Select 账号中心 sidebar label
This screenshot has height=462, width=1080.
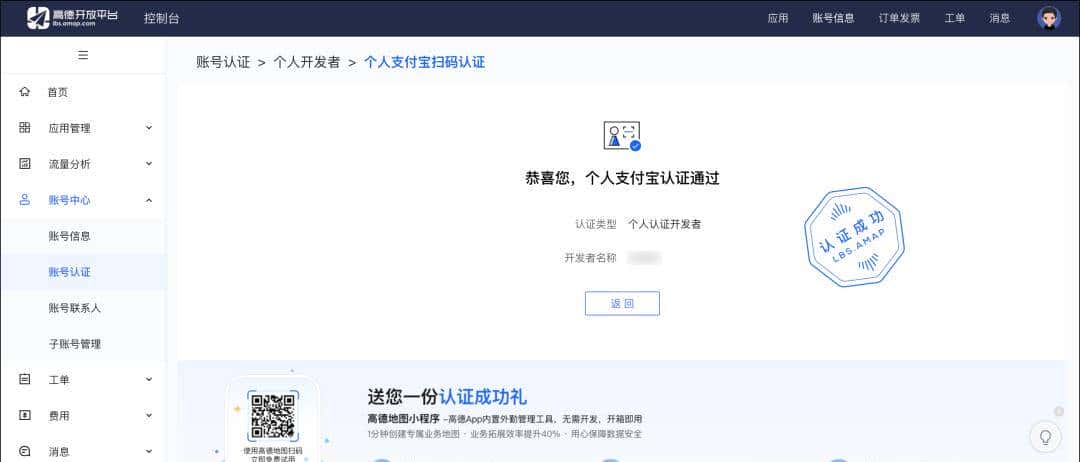coord(69,200)
